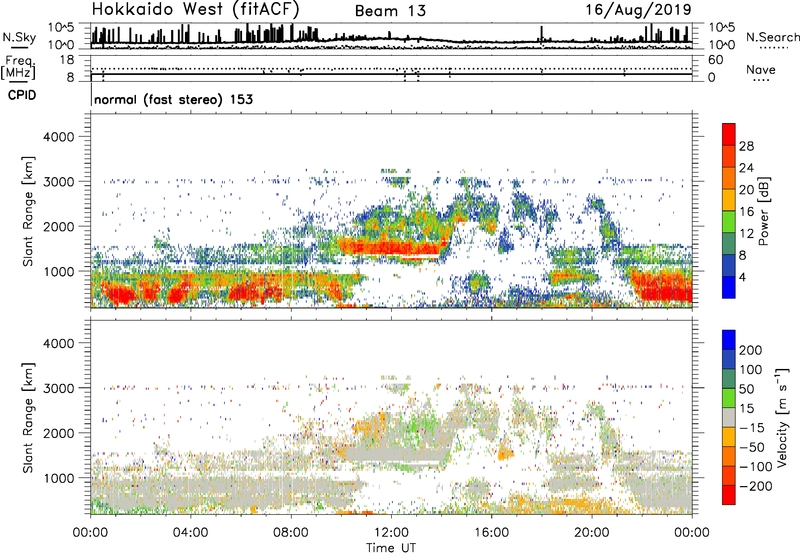Image resolution: width=800 pixels, height=554 pixels.
Task: Click the 'Time UT' axis title
Action: (391, 548)
